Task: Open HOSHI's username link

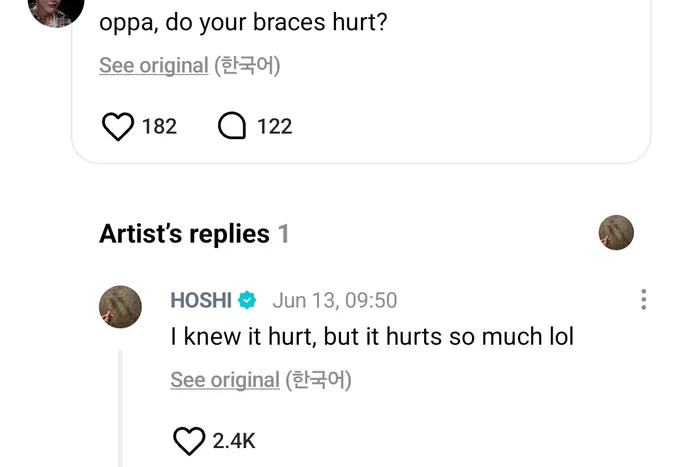Action: click(201, 300)
